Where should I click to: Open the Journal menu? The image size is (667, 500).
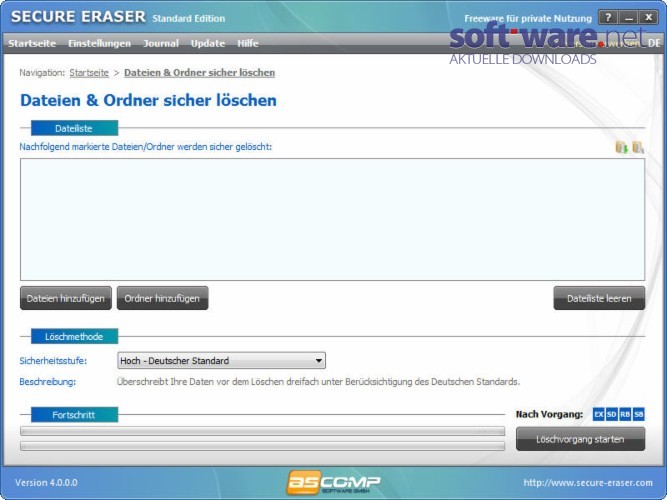point(161,43)
